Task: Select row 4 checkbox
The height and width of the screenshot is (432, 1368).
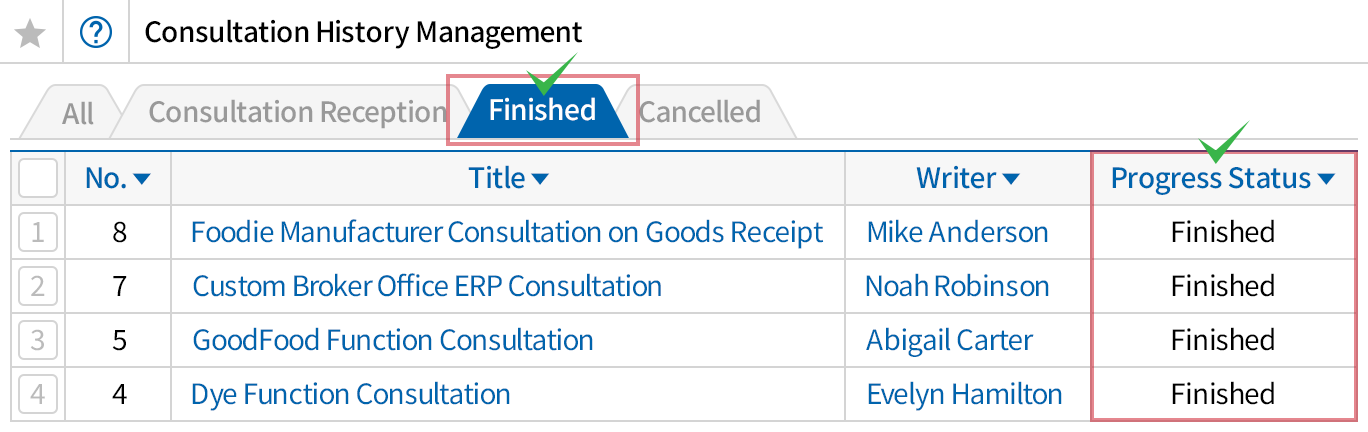Action: (38, 394)
